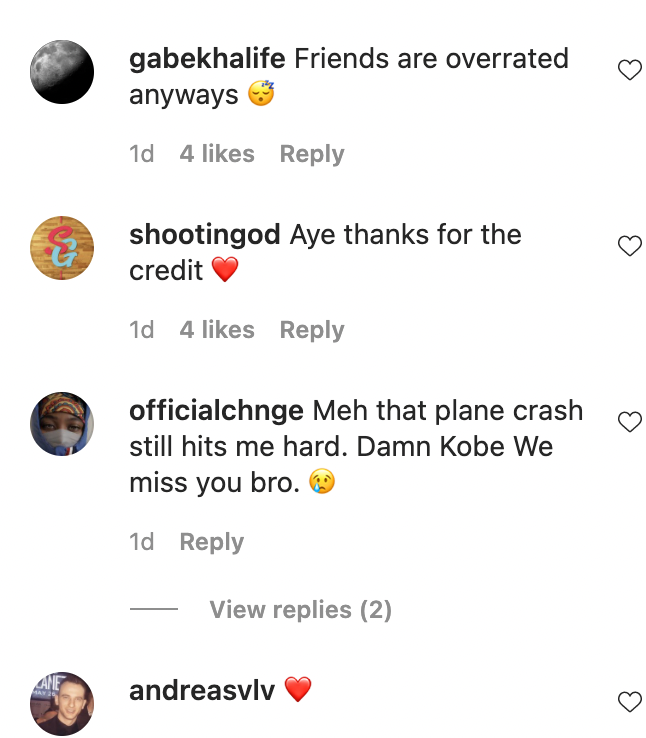Visit the gabekhalife username link
The image size is (646, 738).
[208, 59]
